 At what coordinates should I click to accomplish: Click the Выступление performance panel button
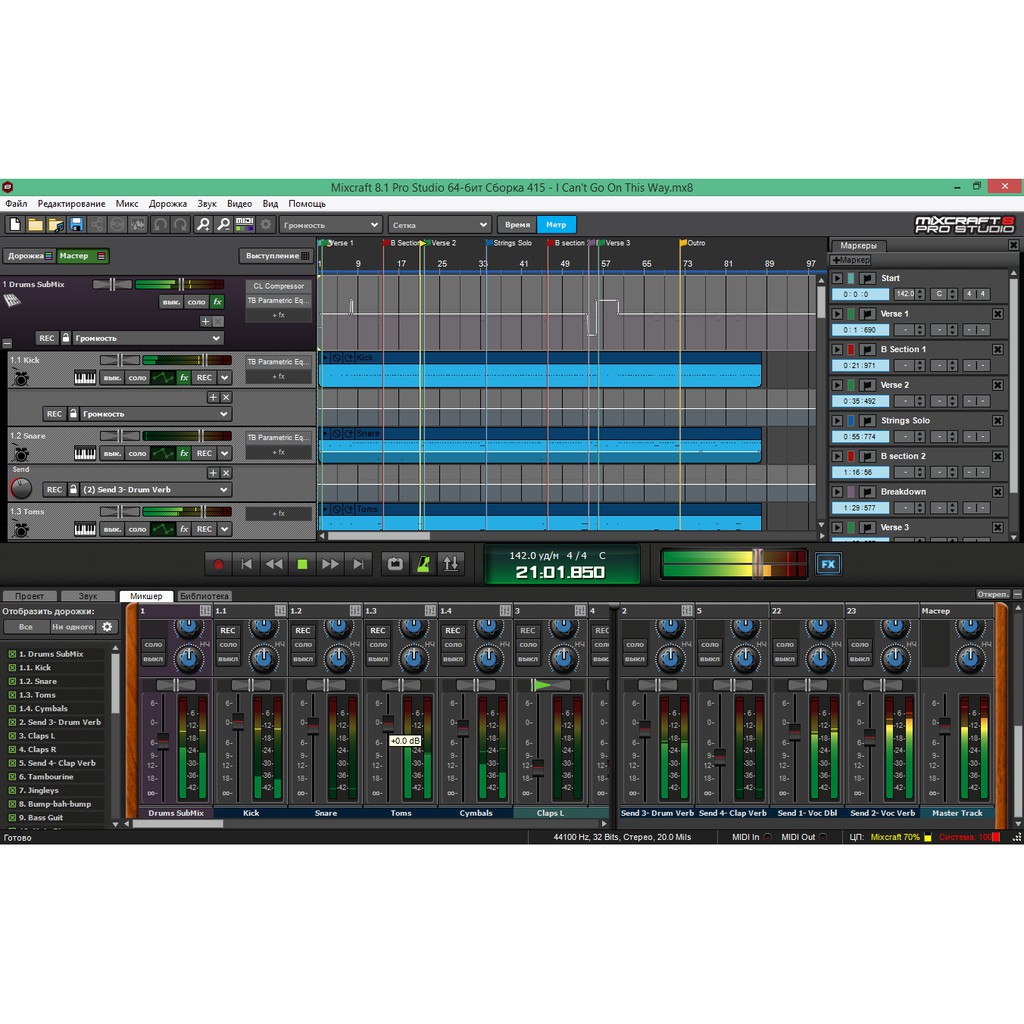(276, 256)
